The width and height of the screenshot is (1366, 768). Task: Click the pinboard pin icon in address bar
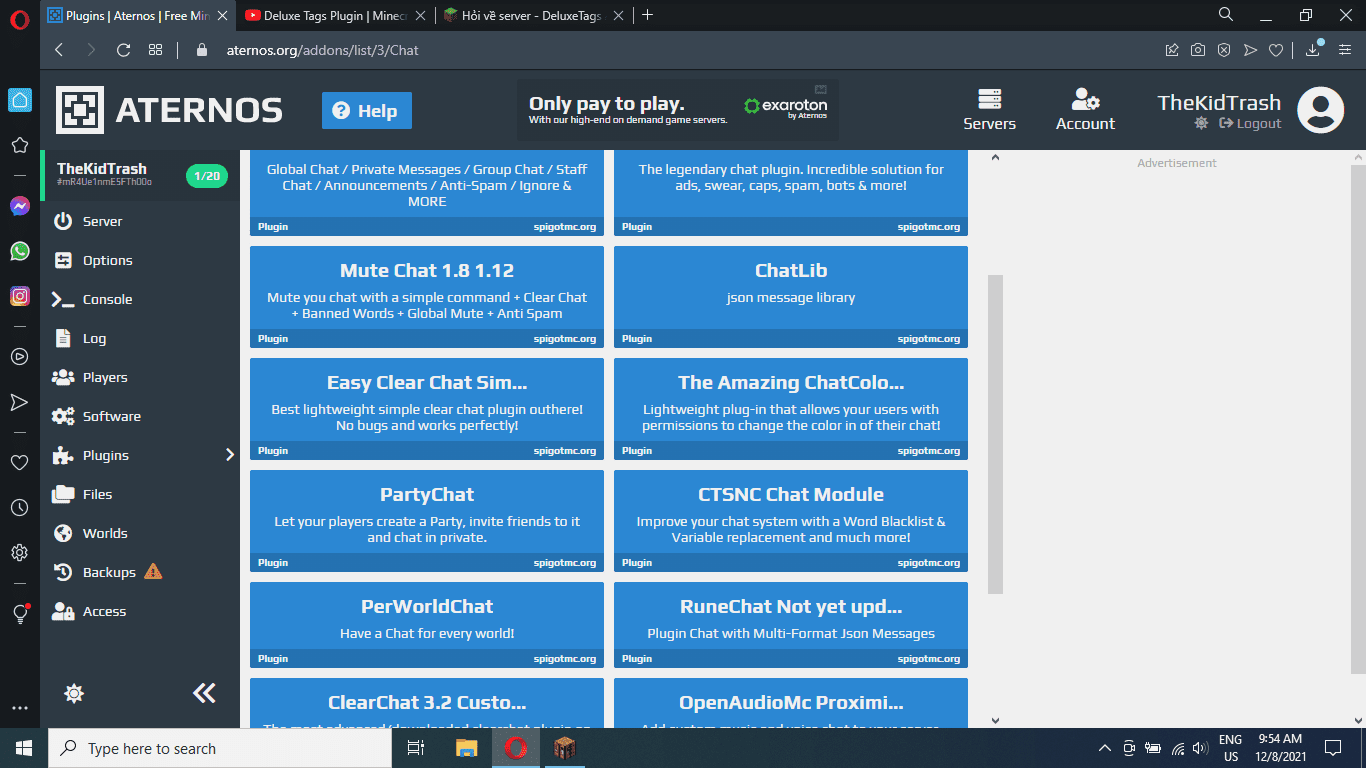click(x=1172, y=50)
